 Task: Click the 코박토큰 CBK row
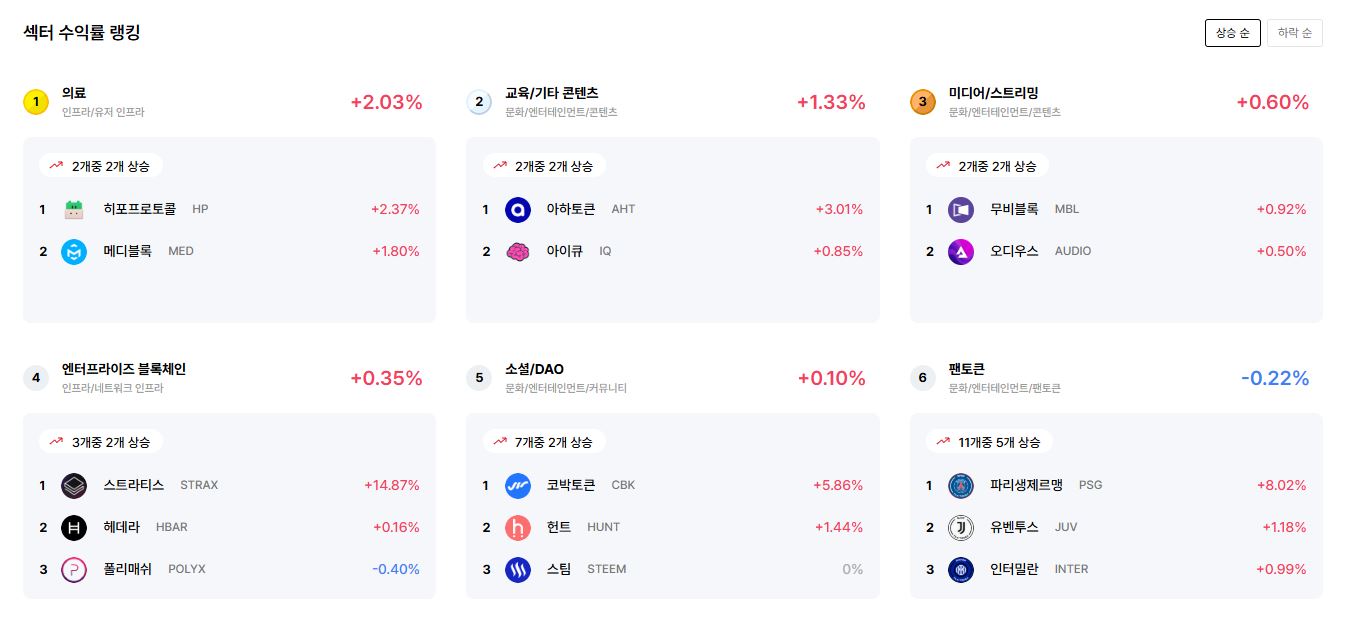(x=672, y=485)
